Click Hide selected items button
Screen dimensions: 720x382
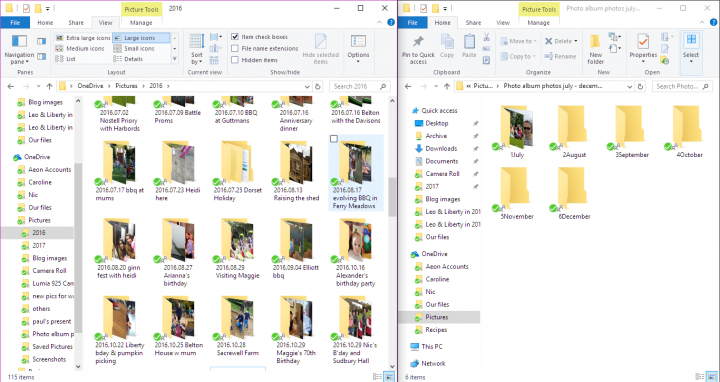point(321,49)
